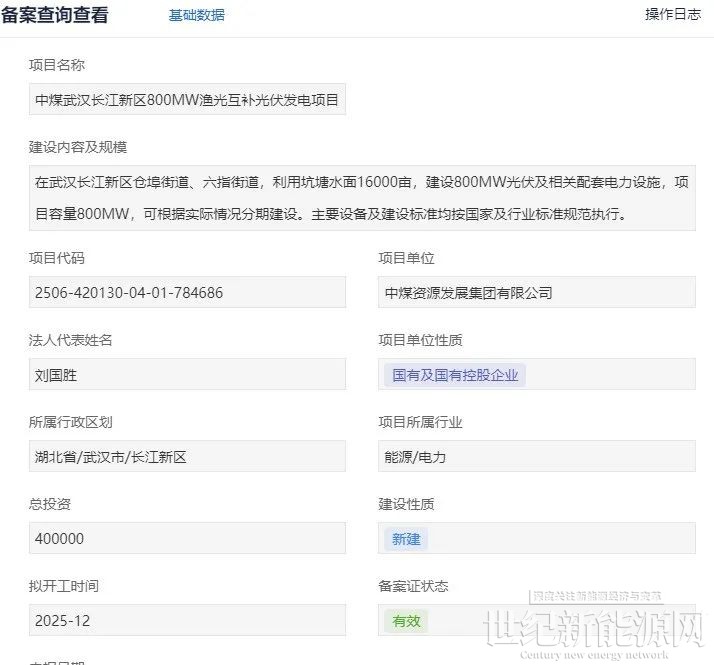
Task: Select the 备案查询查看 page title
Action: [55, 15]
